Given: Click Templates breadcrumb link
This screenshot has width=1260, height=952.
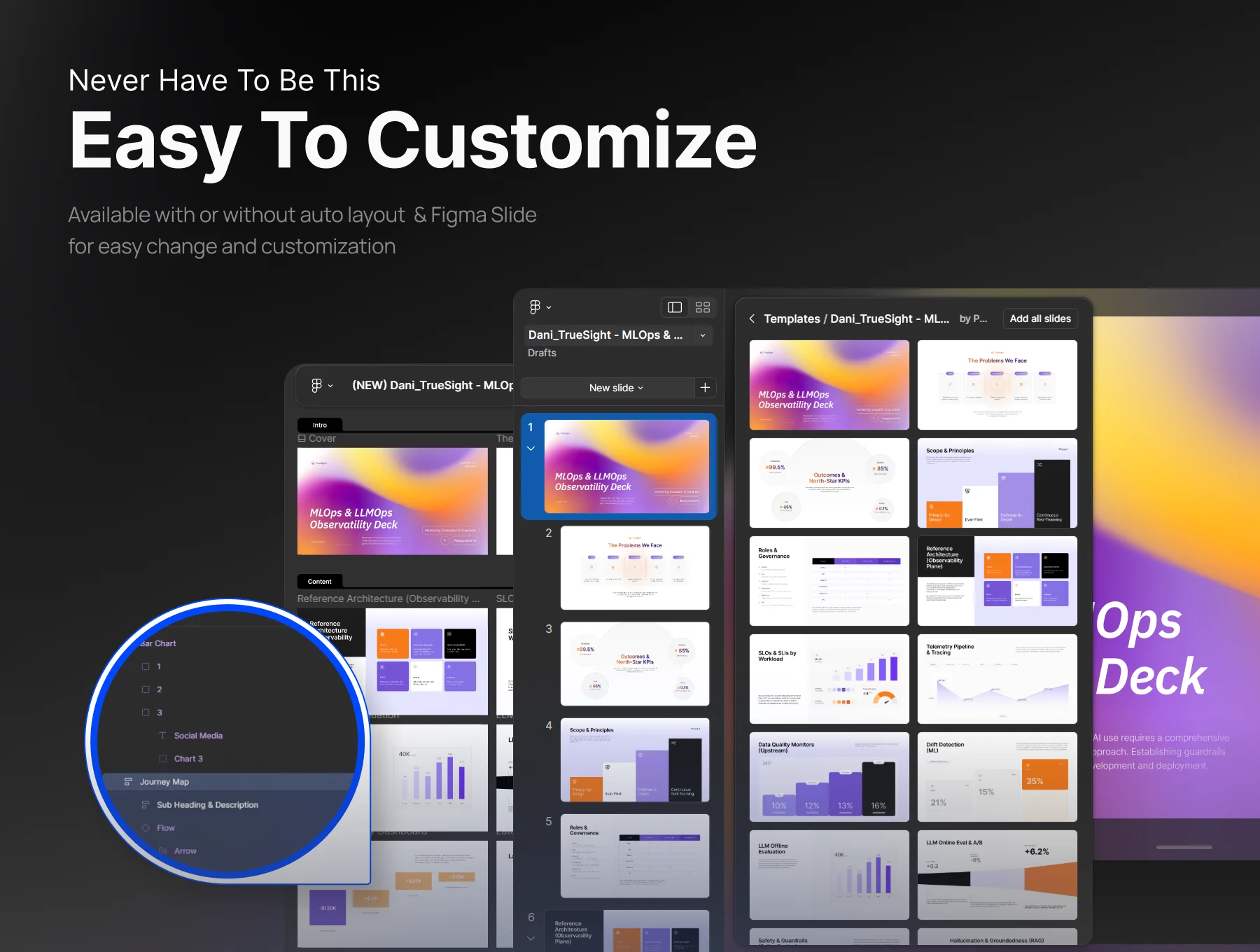Looking at the screenshot, I should pyautogui.click(x=792, y=318).
